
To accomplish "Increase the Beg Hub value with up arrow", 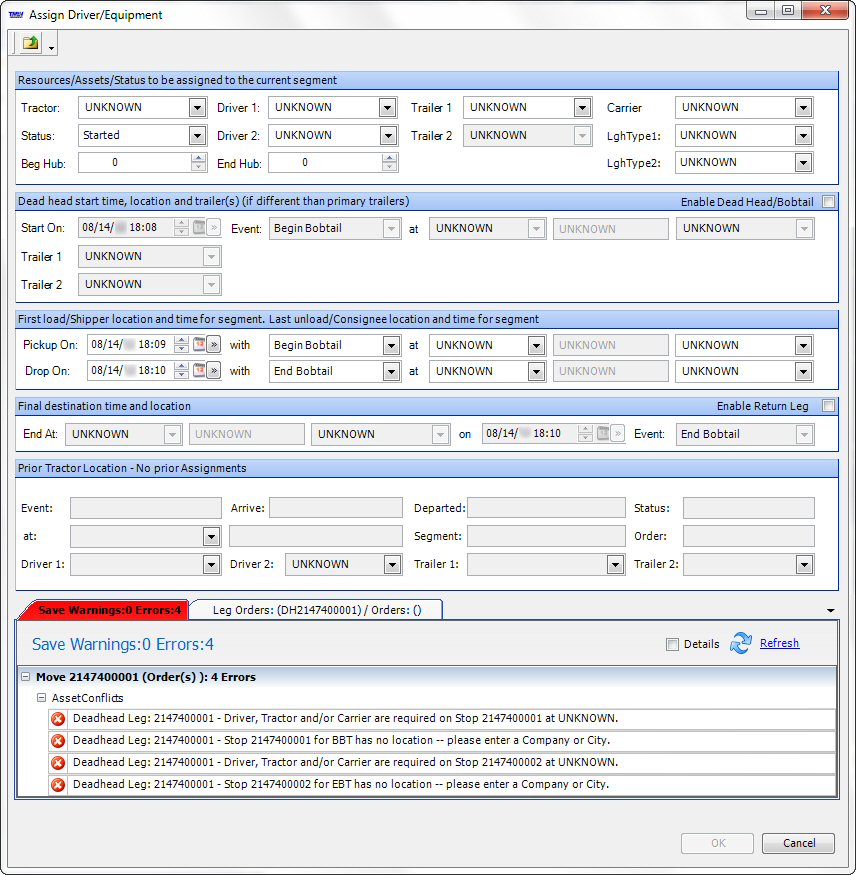I will pyautogui.click(x=198, y=158).
